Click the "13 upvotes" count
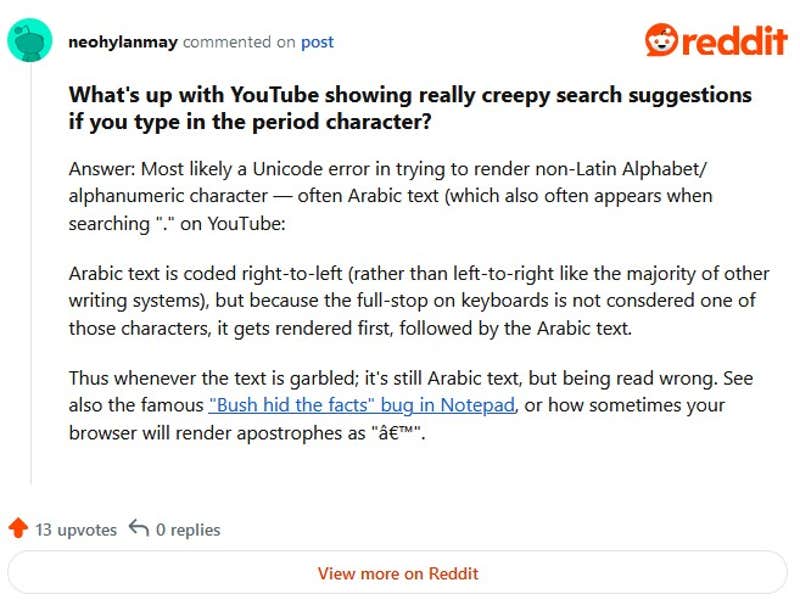800x605 pixels. tap(76, 530)
